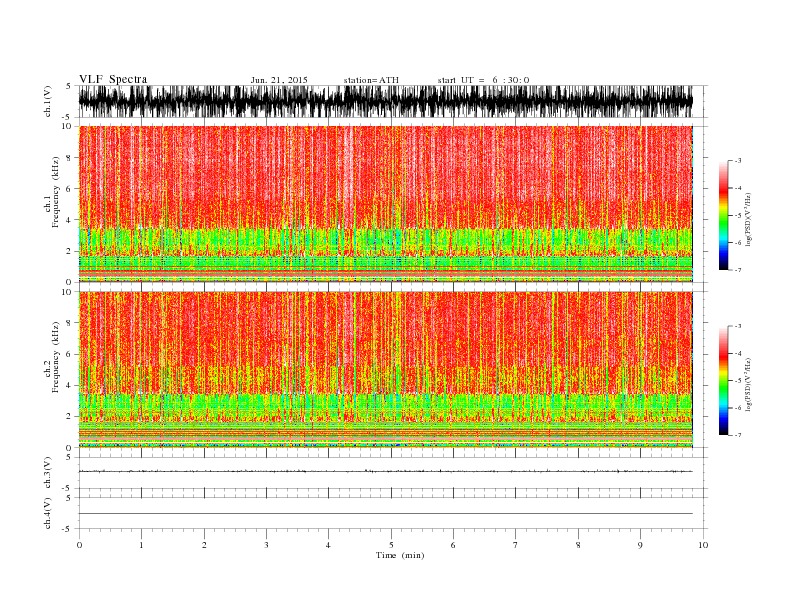This screenshot has width=792, height=612.
Task: Click the "1" tick on the time axis
Action: [x=141, y=545]
